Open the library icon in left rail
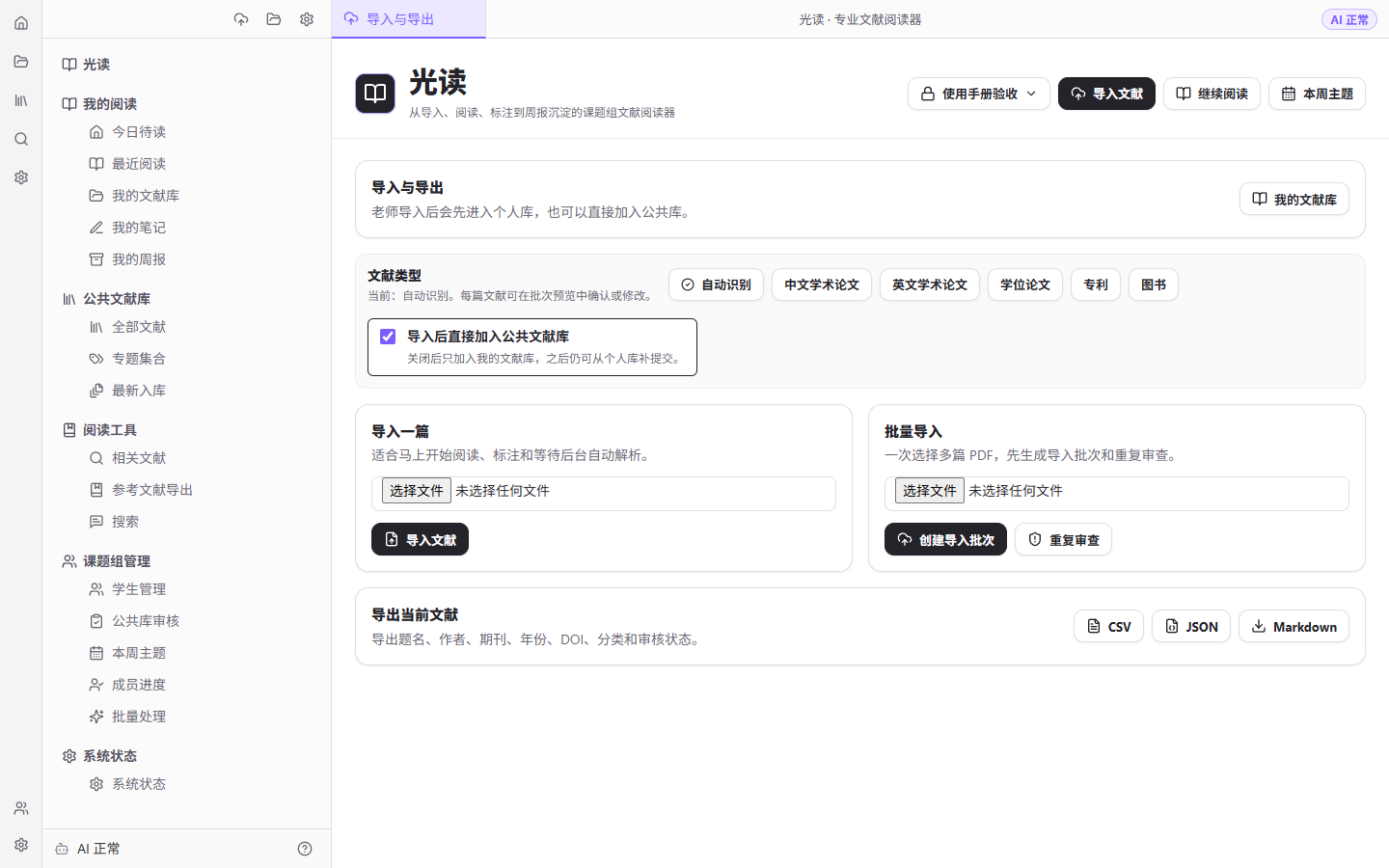 21,100
